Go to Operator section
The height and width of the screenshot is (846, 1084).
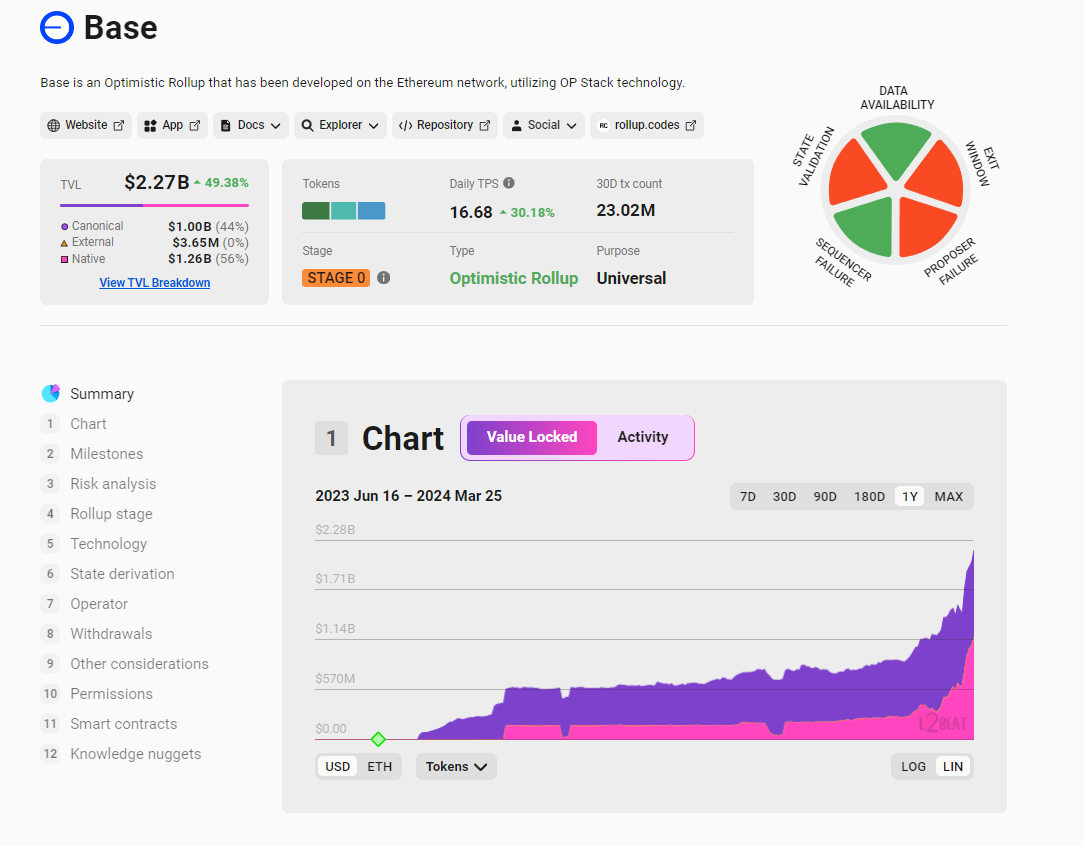click(x=99, y=604)
